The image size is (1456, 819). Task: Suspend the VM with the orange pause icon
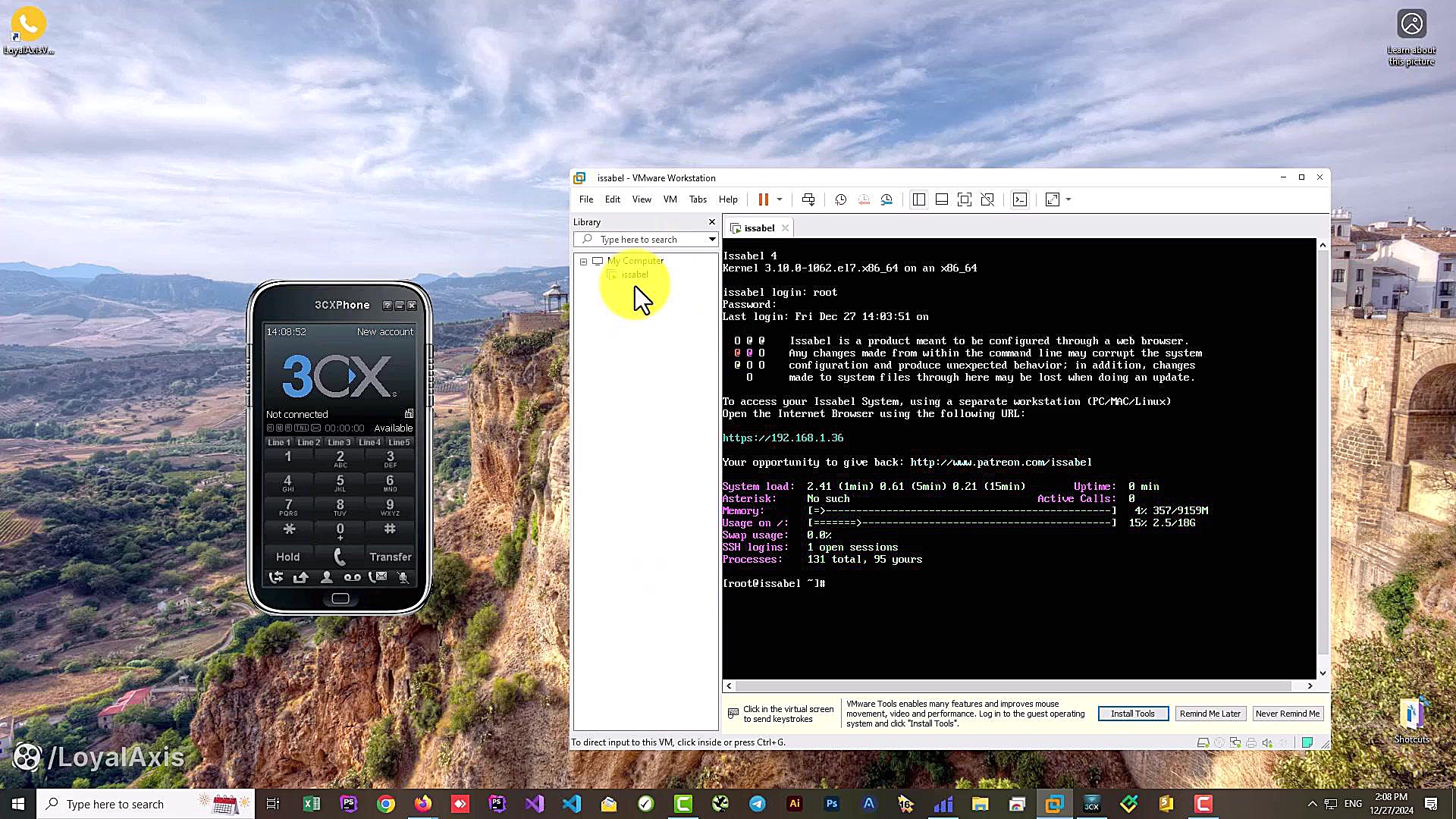click(763, 199)
